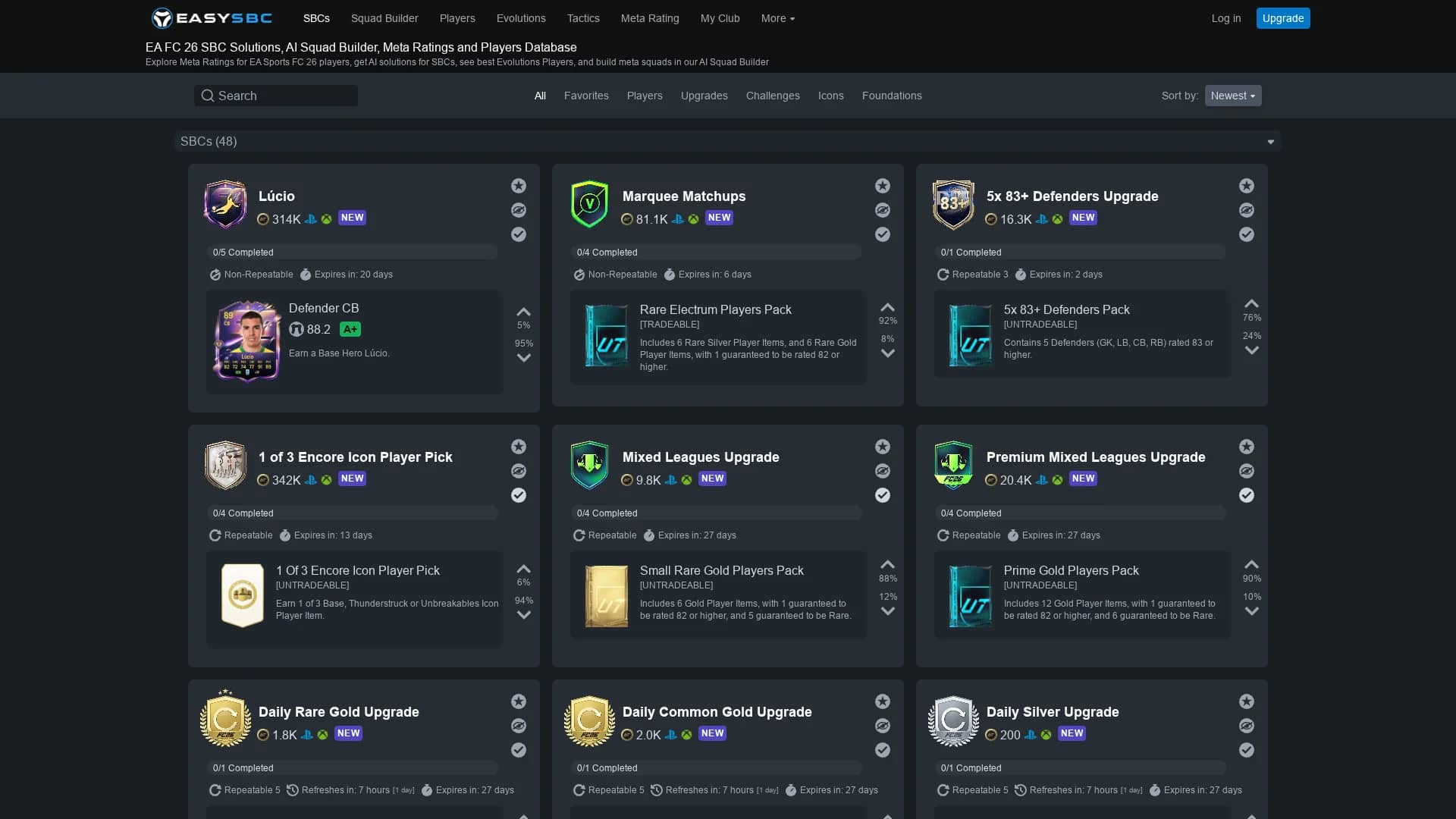Mark 1 of 3 Encore Icon Pick completed
Screen dimensions: 1456x819
tap(519, 495)
